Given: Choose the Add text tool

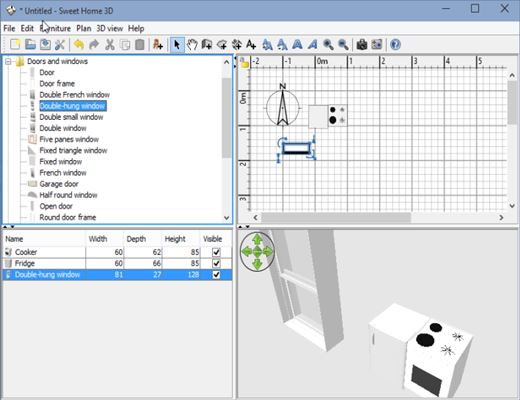Looking at the screenshot, I should [251, 44].
